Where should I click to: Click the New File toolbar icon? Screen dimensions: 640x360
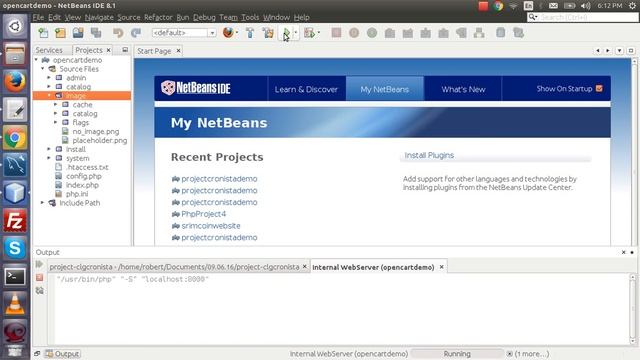click(43, 33)
